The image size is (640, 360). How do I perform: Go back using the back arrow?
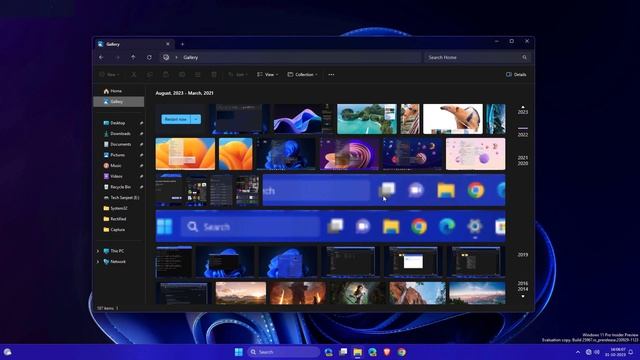click(101, 58)
